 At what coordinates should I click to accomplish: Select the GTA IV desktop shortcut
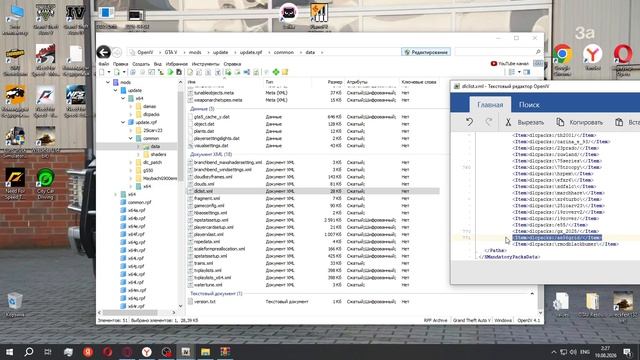pyautogui.click(x=76, y=19)
